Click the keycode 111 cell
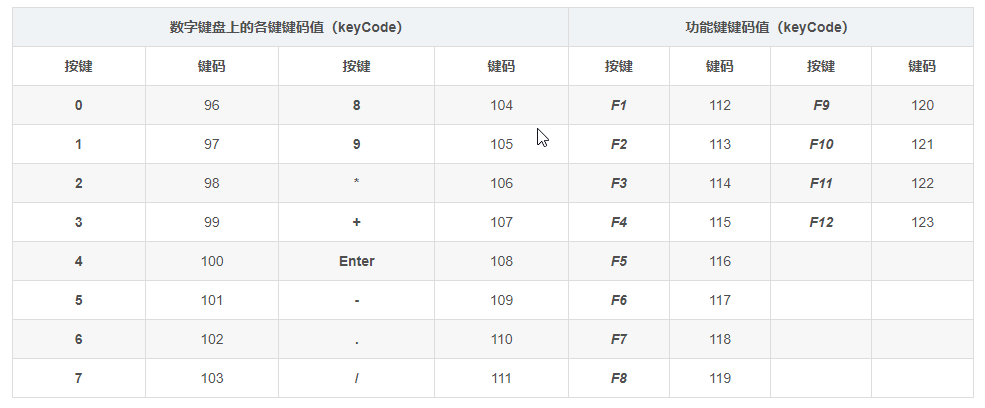Viewport: 985px width, 408px height. 501,378
